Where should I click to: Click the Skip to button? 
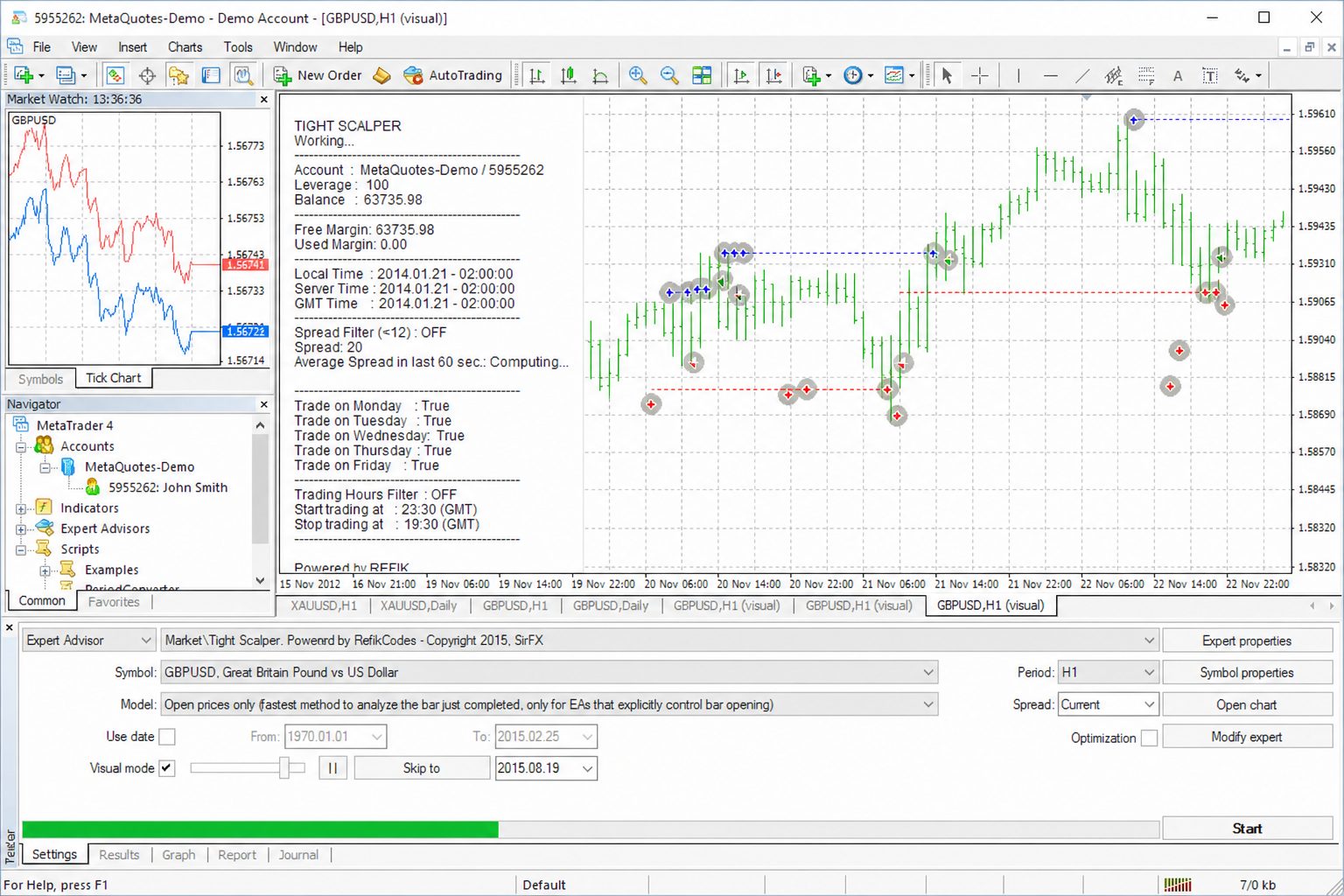422,768
